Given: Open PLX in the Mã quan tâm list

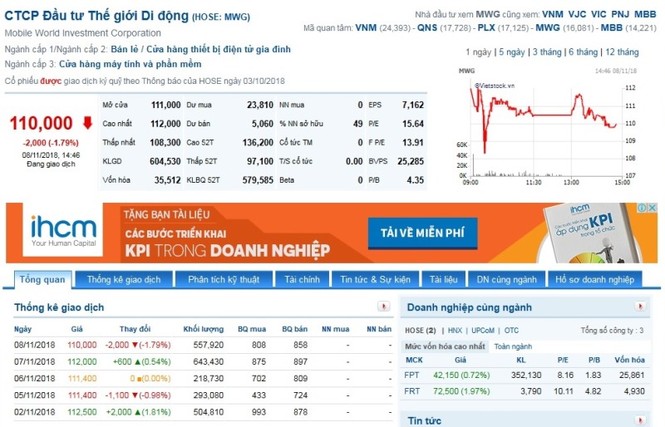Looking at the screenshot, I should pos(486,28).
